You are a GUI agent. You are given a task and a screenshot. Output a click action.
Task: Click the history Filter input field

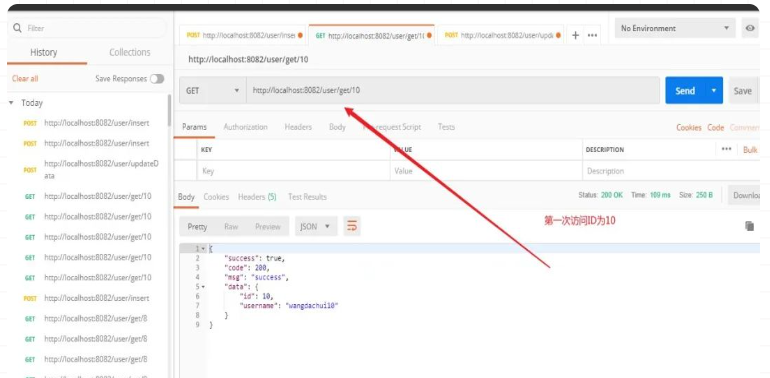[x=88, y=28]
